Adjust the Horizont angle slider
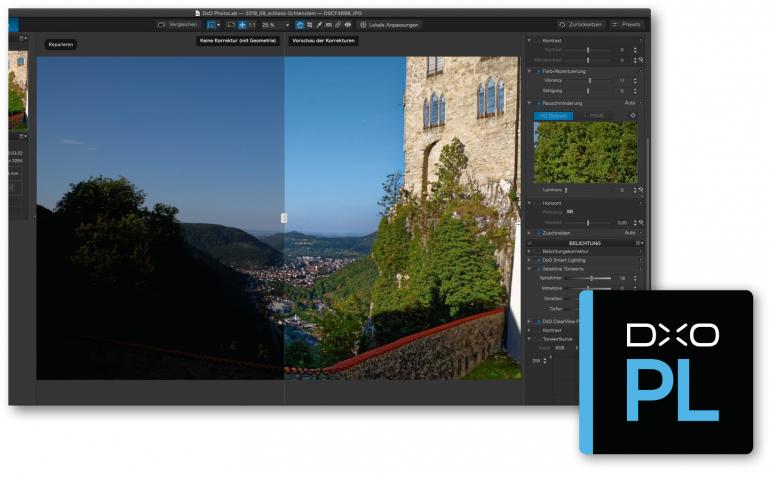This screenshot has height=478, width=770. tap(588, 223)
